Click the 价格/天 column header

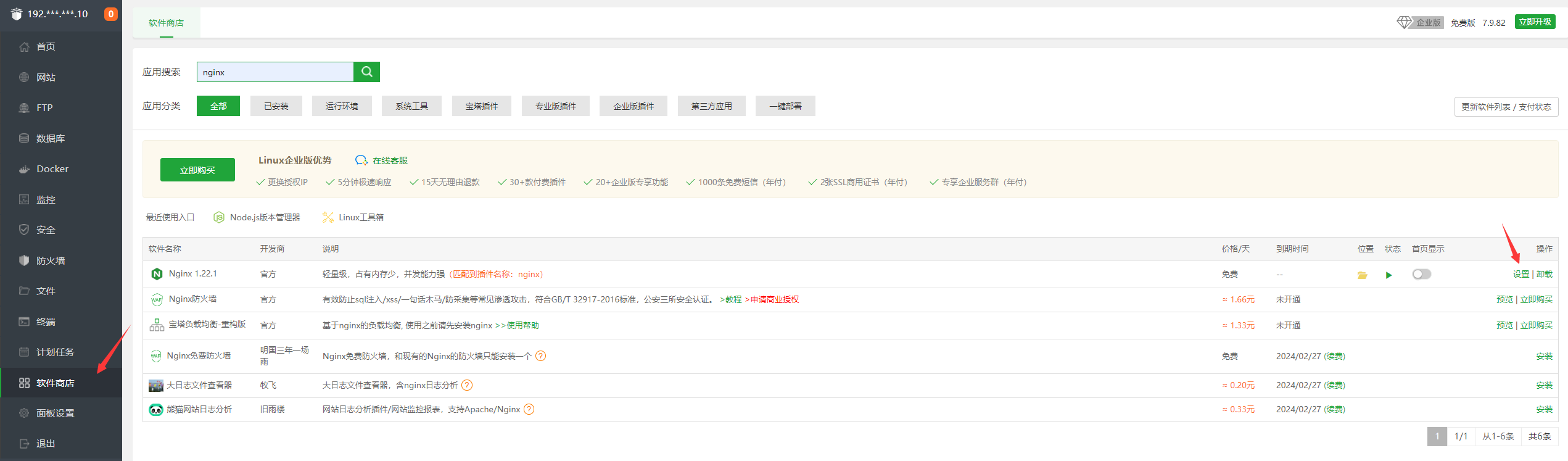[x=1236, y=249]
